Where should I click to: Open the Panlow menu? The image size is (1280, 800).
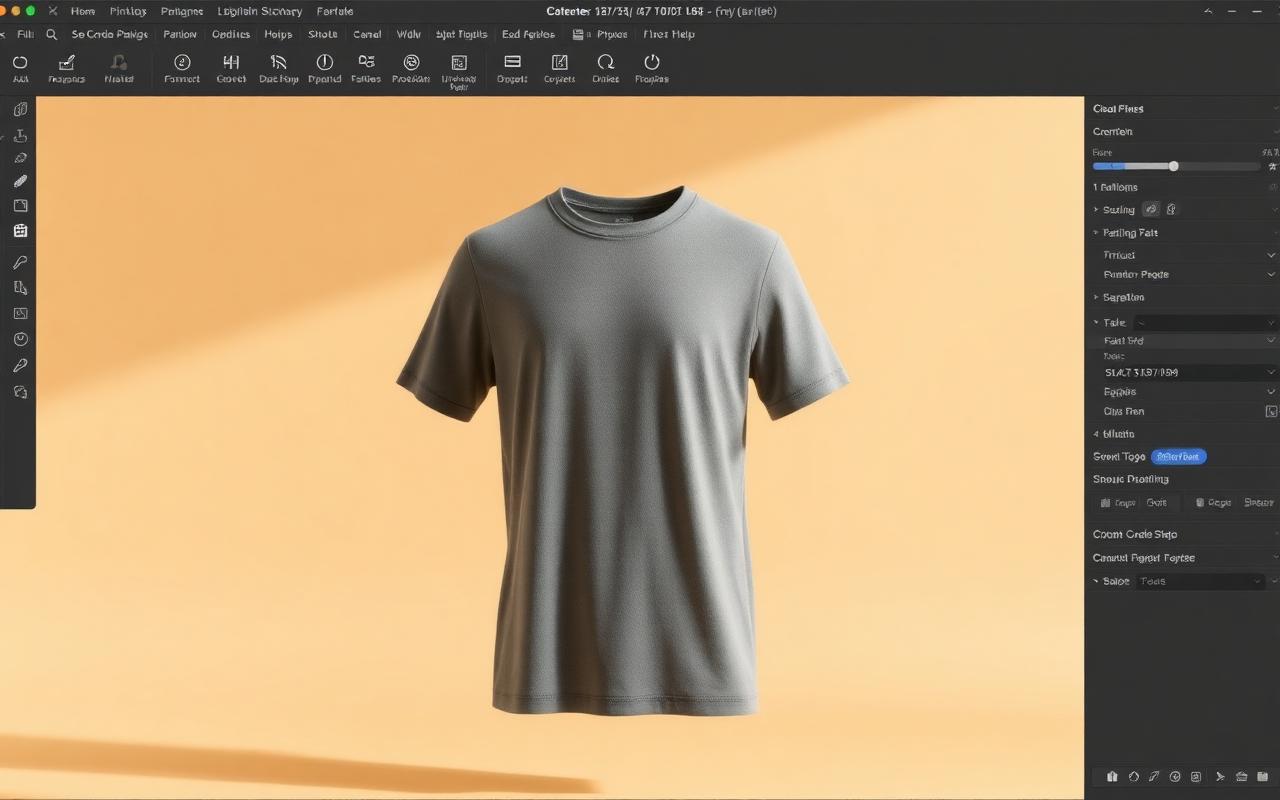tap(180, 34)
